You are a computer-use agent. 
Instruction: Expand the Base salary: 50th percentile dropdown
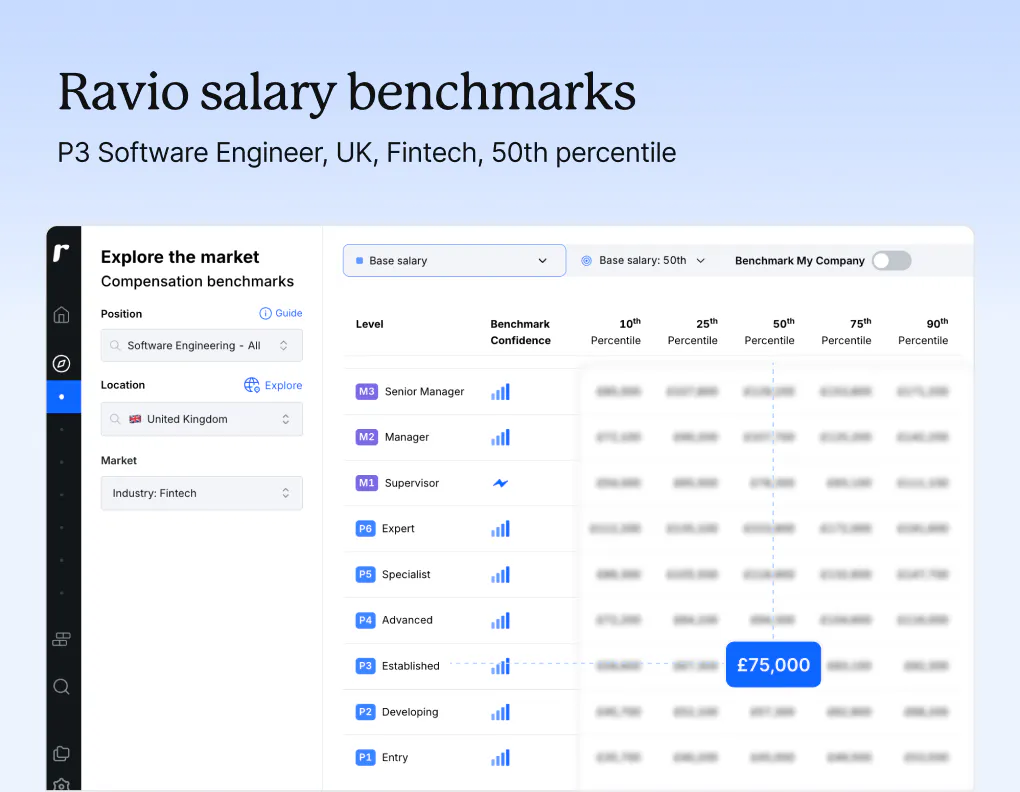pos(641,260)
